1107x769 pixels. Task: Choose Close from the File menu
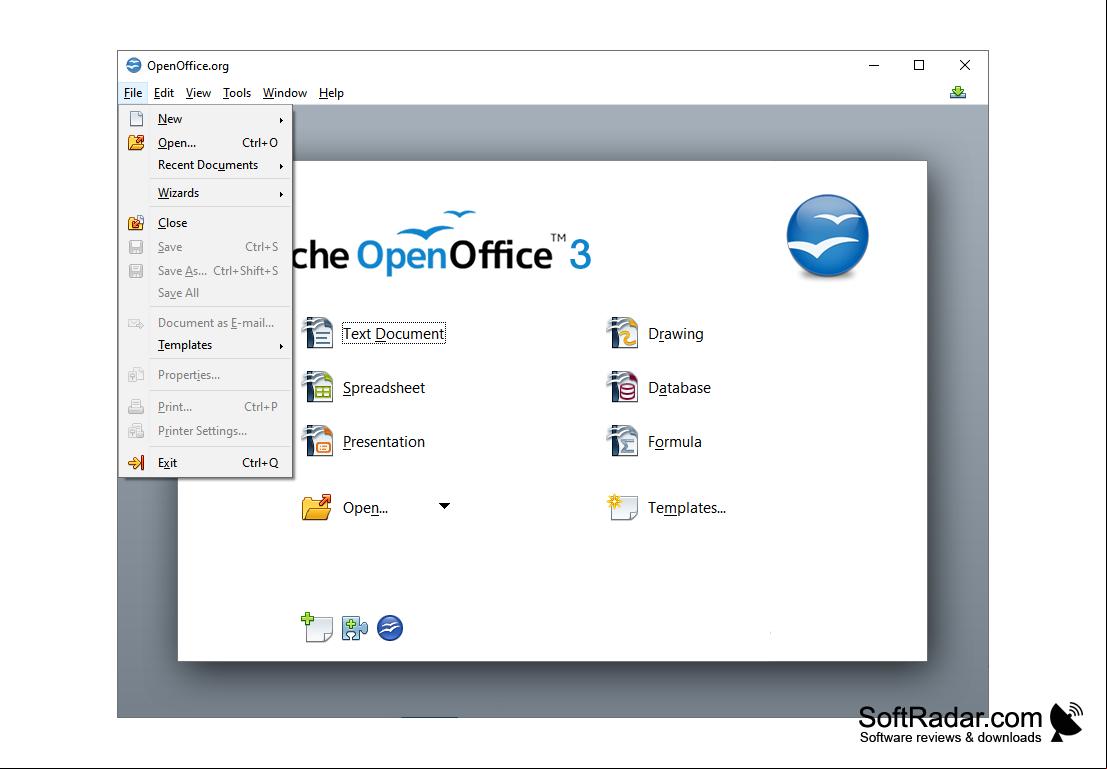pyautogui.click(x=205, y=223)
